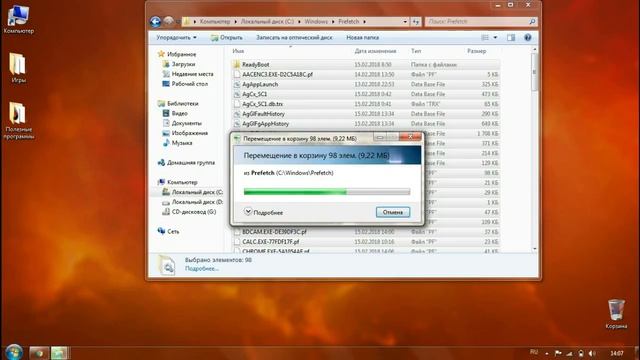This screenshot has width=640, height=360.
Task: Open the address bar history dropdown
Action: pos(405,22)
